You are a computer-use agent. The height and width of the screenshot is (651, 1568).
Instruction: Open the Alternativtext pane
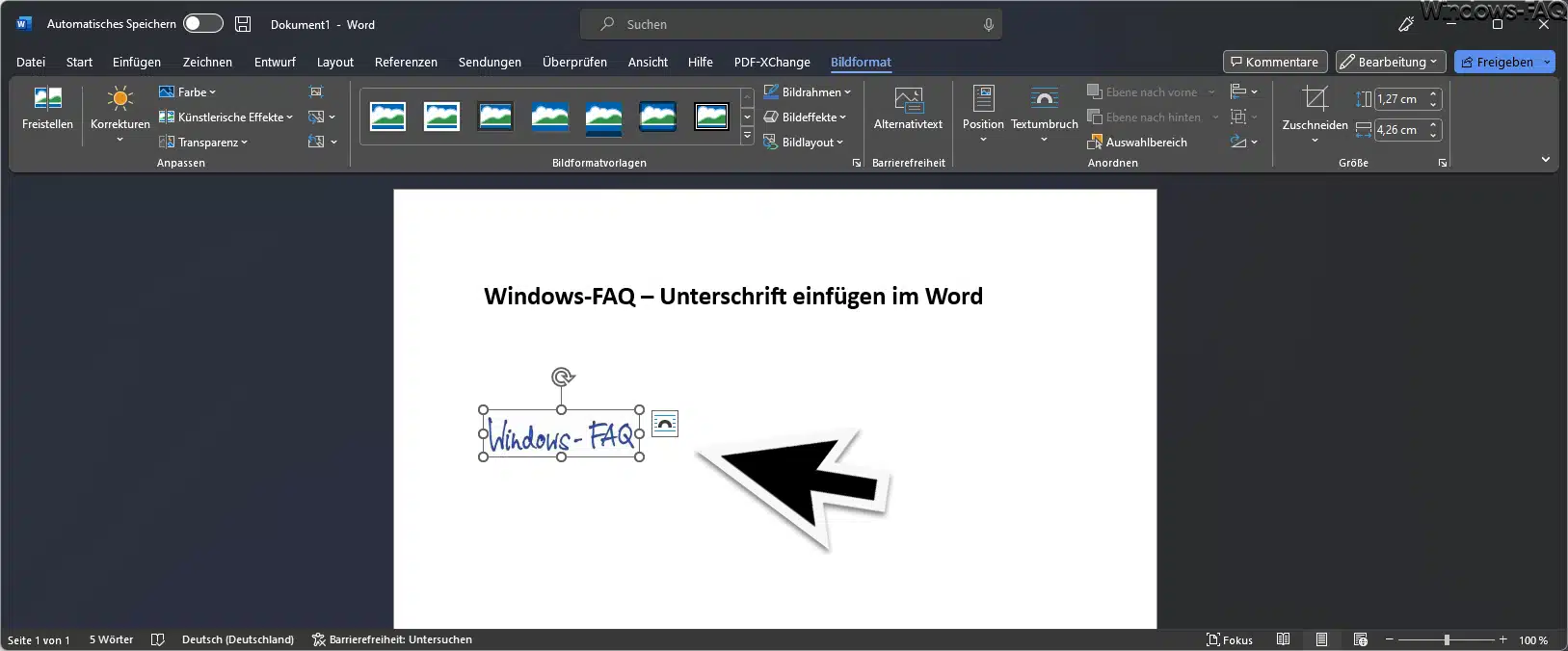(x=908, y=108)
